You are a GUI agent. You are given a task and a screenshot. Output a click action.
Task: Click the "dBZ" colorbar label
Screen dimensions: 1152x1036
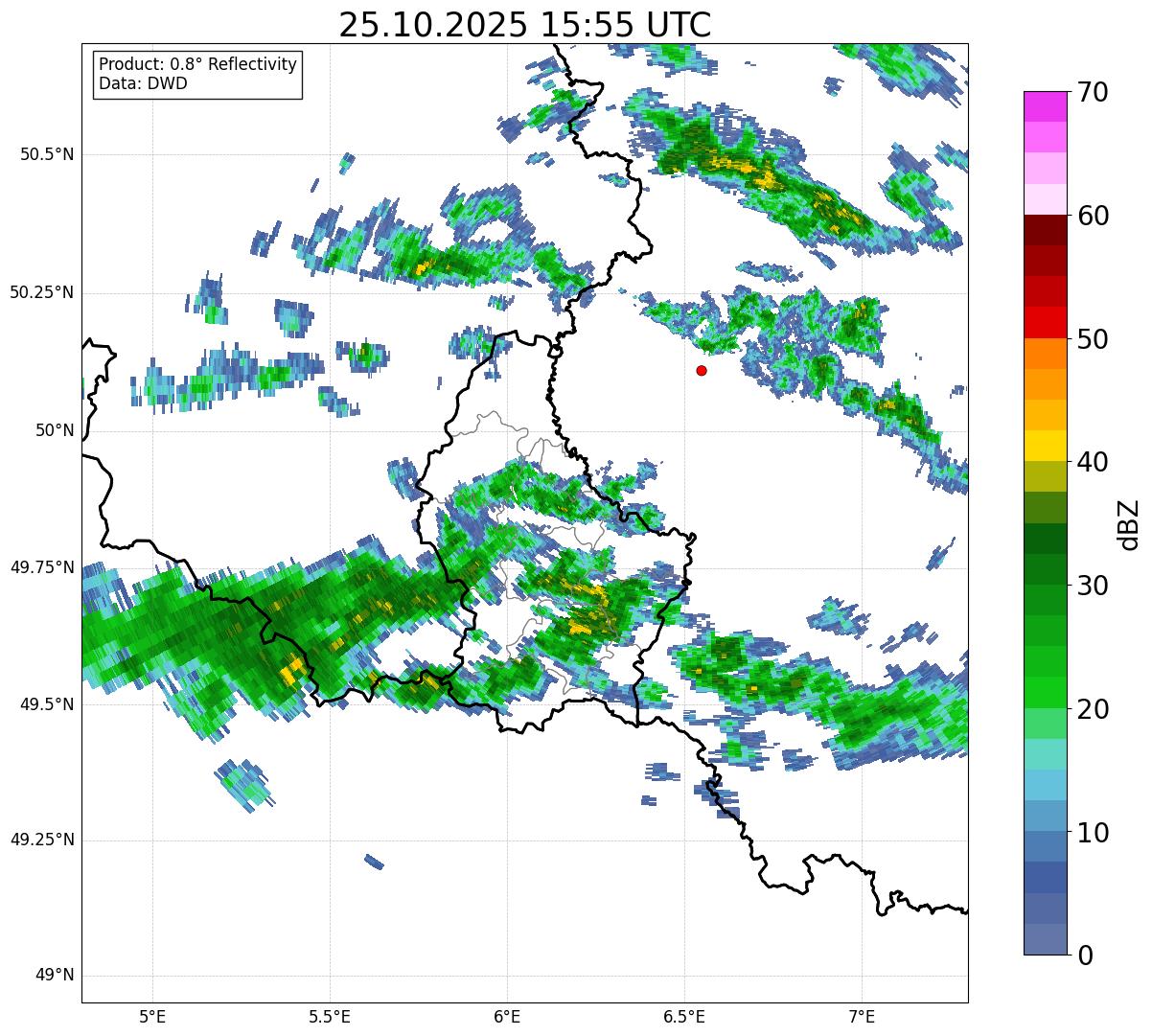click(x=1128, y=523)
